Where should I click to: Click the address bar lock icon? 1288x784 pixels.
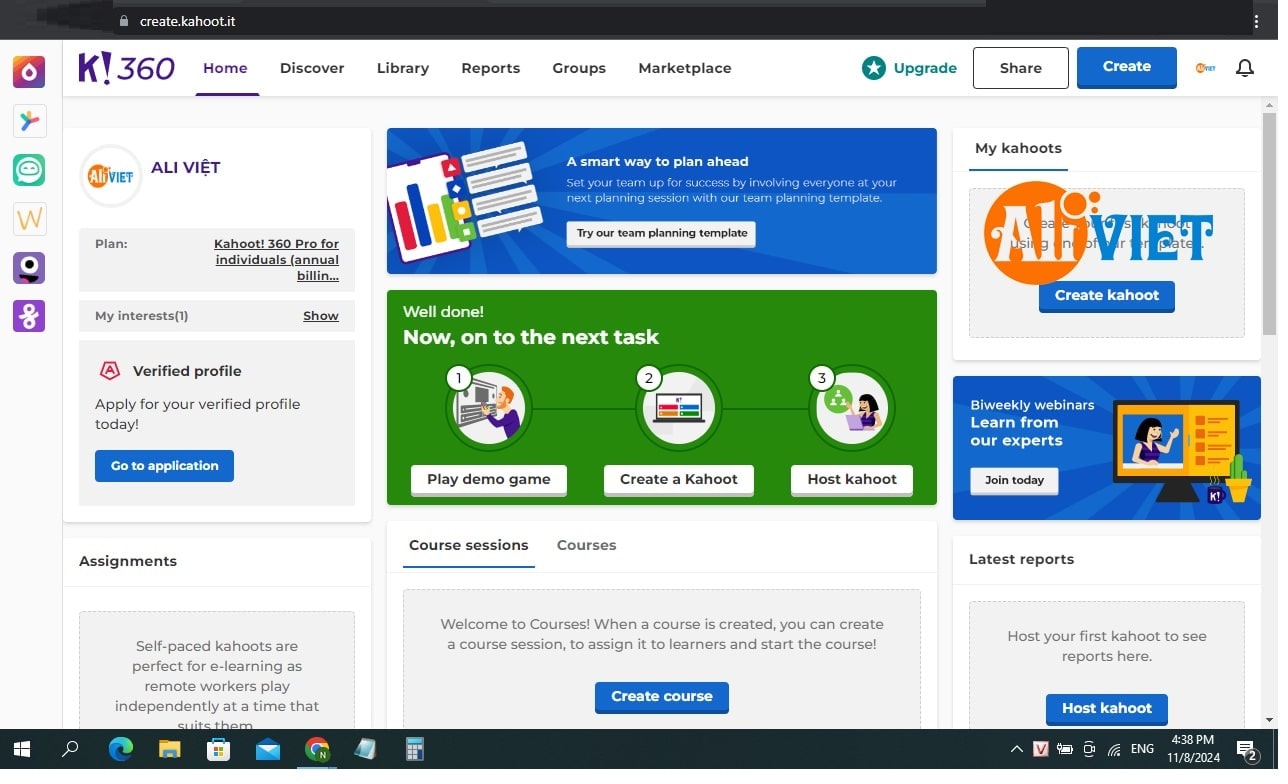124,21
